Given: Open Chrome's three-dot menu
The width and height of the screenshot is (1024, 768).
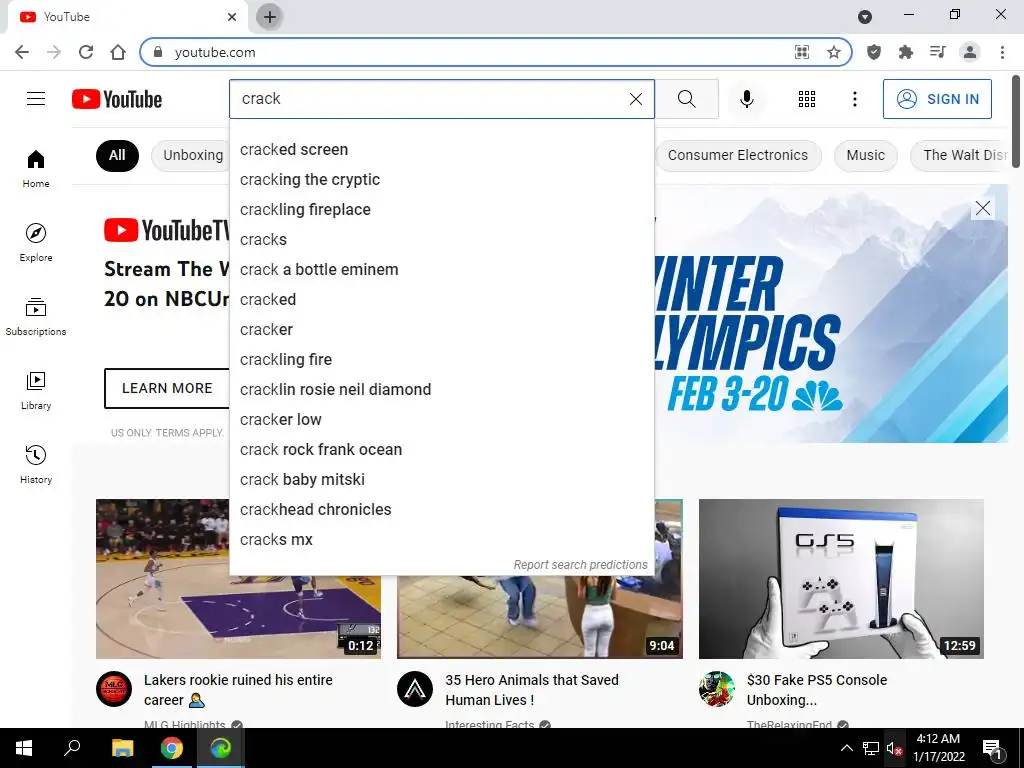Looking at the screenshot, I should point(1002,52).
